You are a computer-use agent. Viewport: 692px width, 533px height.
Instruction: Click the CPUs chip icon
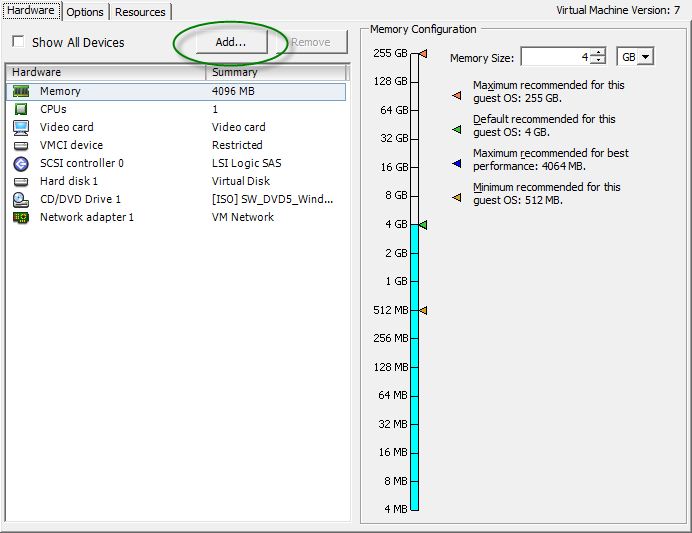21,109
